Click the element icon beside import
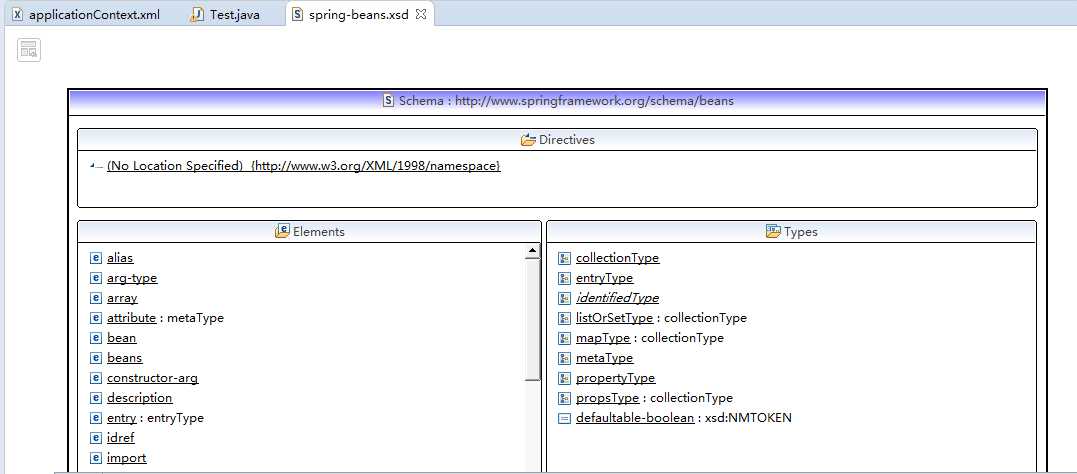This screenshot has width=1077, height=474. 96,458
